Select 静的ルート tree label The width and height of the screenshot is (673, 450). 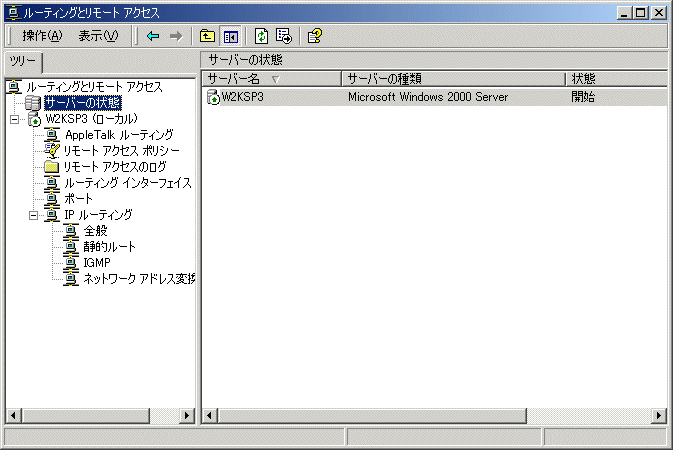pos(109,247)
